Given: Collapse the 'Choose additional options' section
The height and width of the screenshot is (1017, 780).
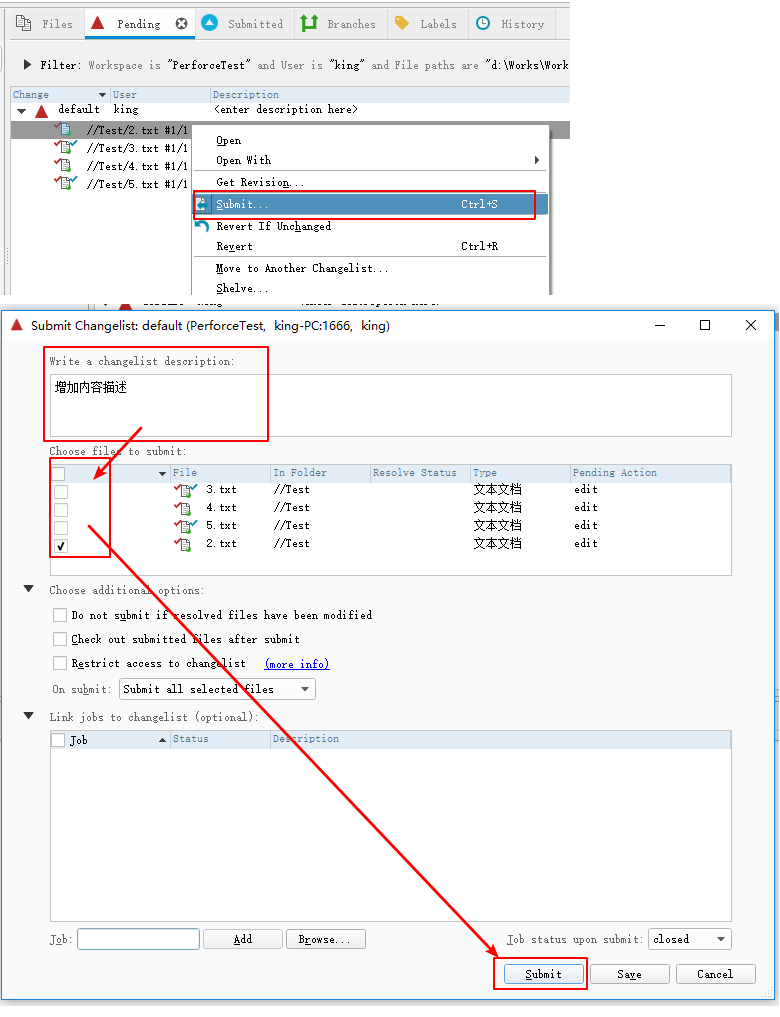Looking at the screenshot, I should pyautogui.click(x=29, y=590).
